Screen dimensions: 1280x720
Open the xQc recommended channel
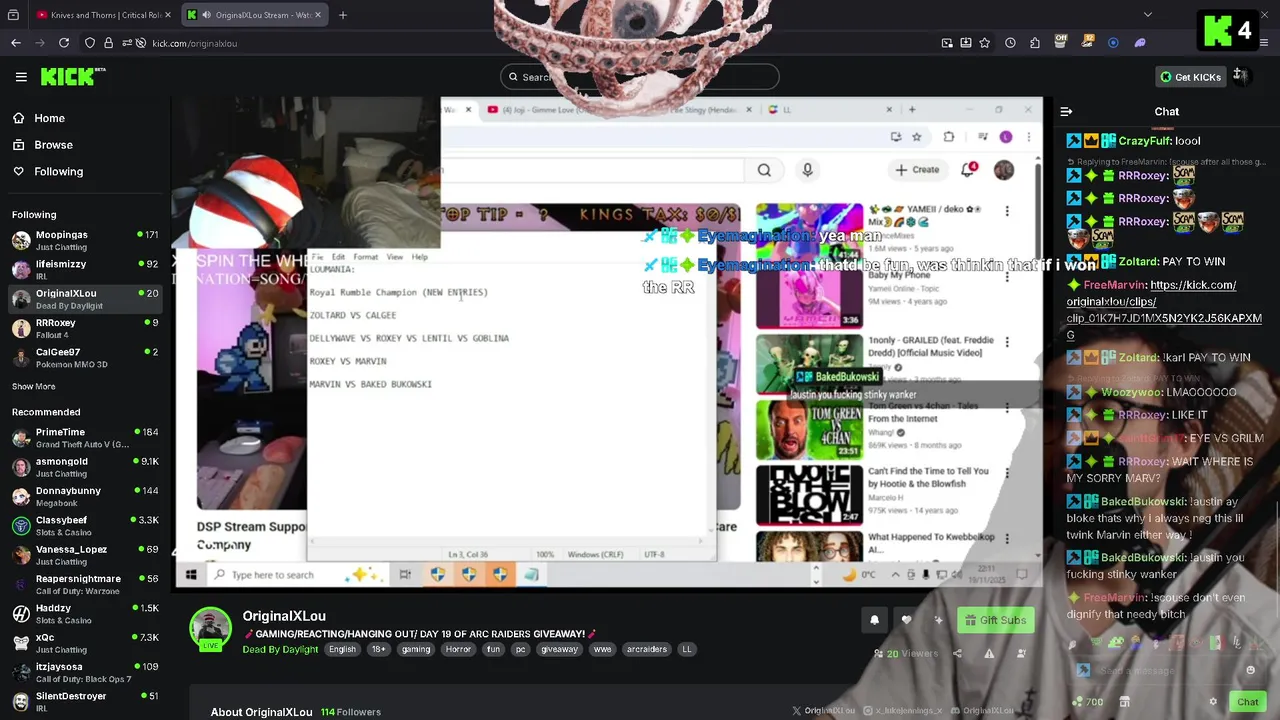(x=85, y=643)
